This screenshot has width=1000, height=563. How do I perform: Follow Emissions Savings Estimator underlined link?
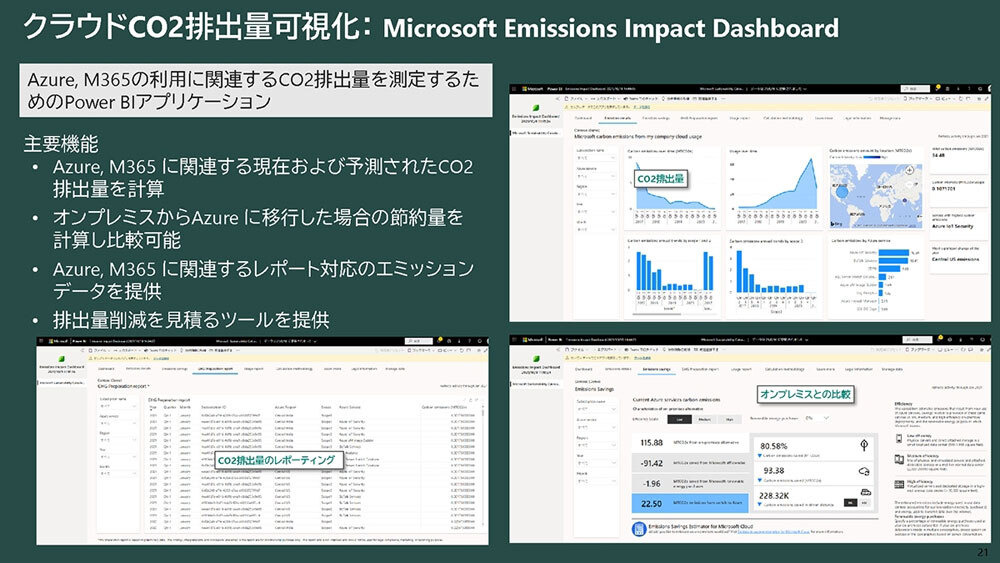773,532
